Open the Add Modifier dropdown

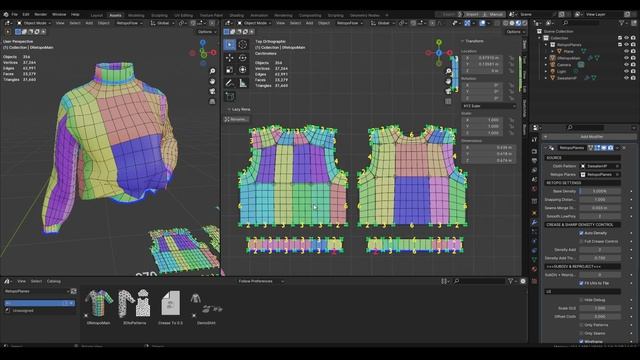(590, 137)
